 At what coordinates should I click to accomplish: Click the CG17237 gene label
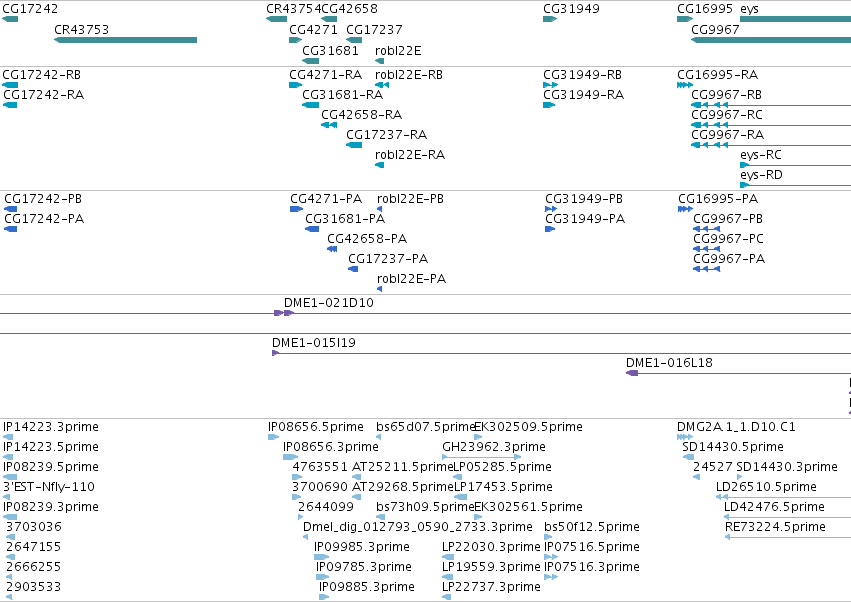(374, 29)
